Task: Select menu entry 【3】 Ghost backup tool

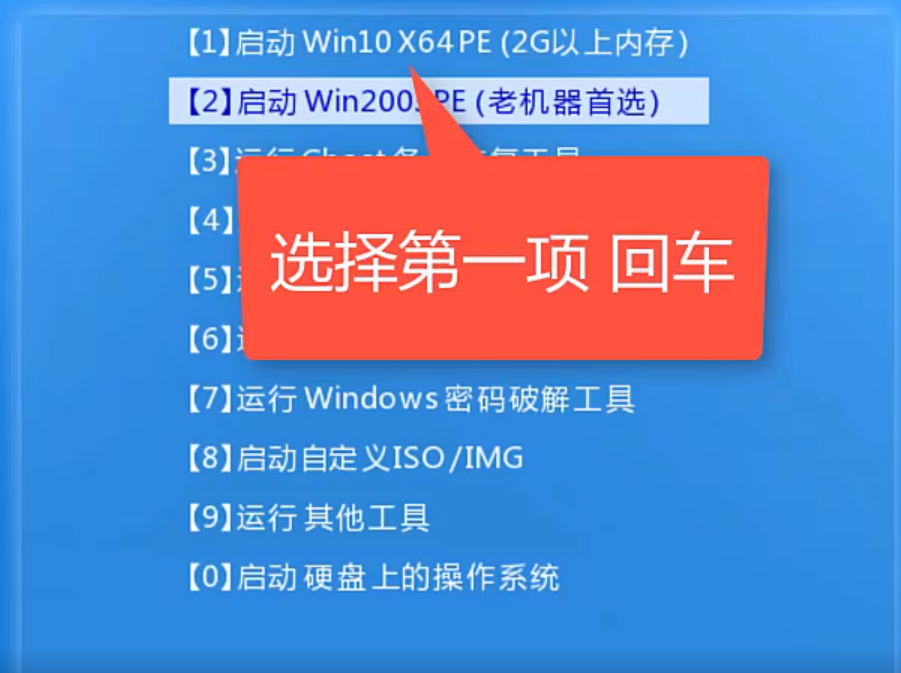Action: (x=211, y=160)
